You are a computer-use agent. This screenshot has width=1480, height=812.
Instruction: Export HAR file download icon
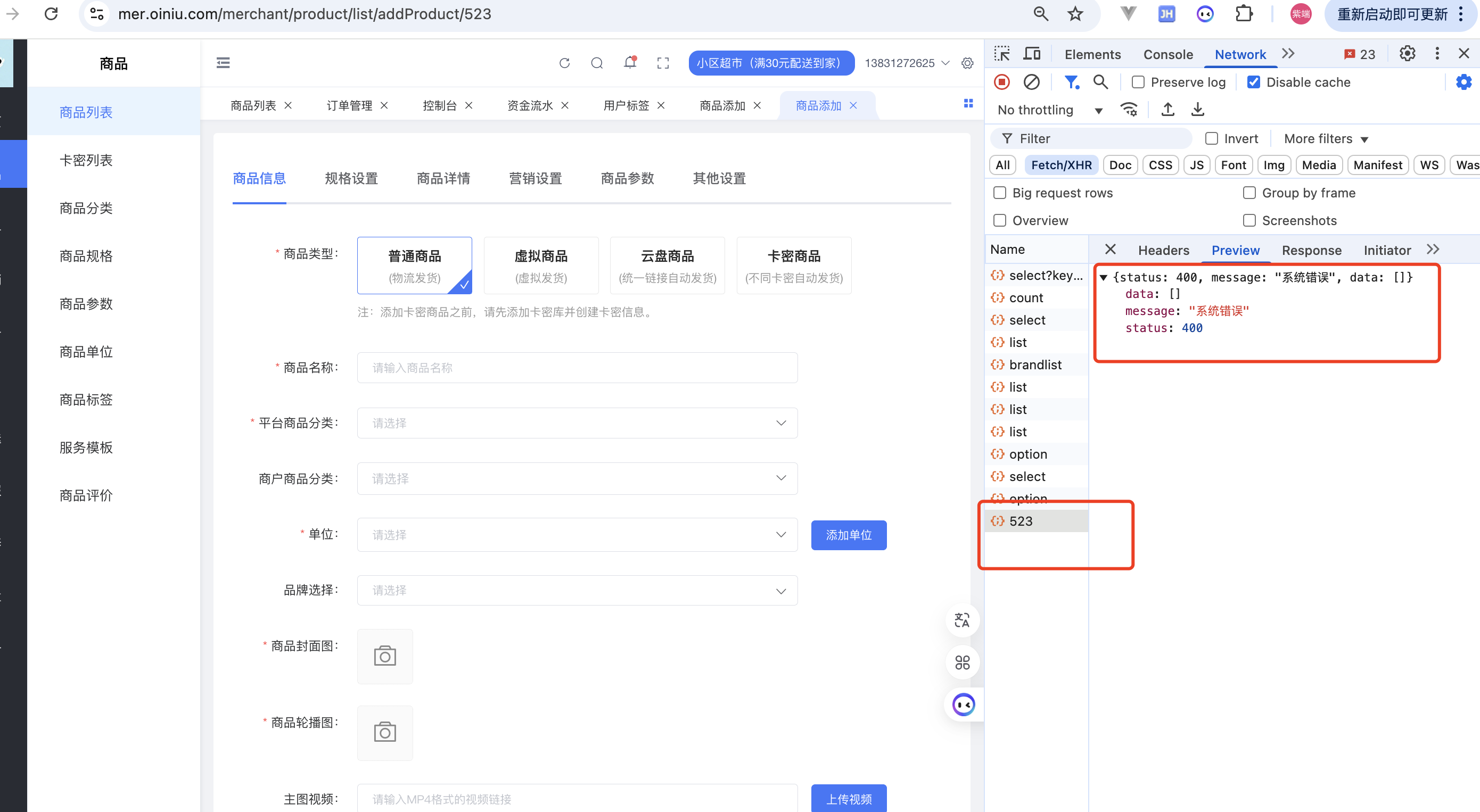1197,109
